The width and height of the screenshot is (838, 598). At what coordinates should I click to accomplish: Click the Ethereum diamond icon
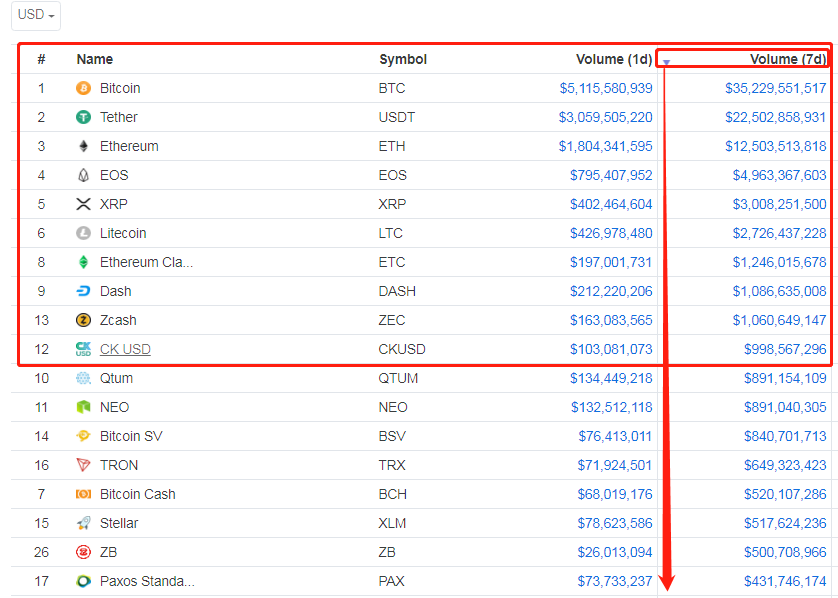tap(83, 146)
